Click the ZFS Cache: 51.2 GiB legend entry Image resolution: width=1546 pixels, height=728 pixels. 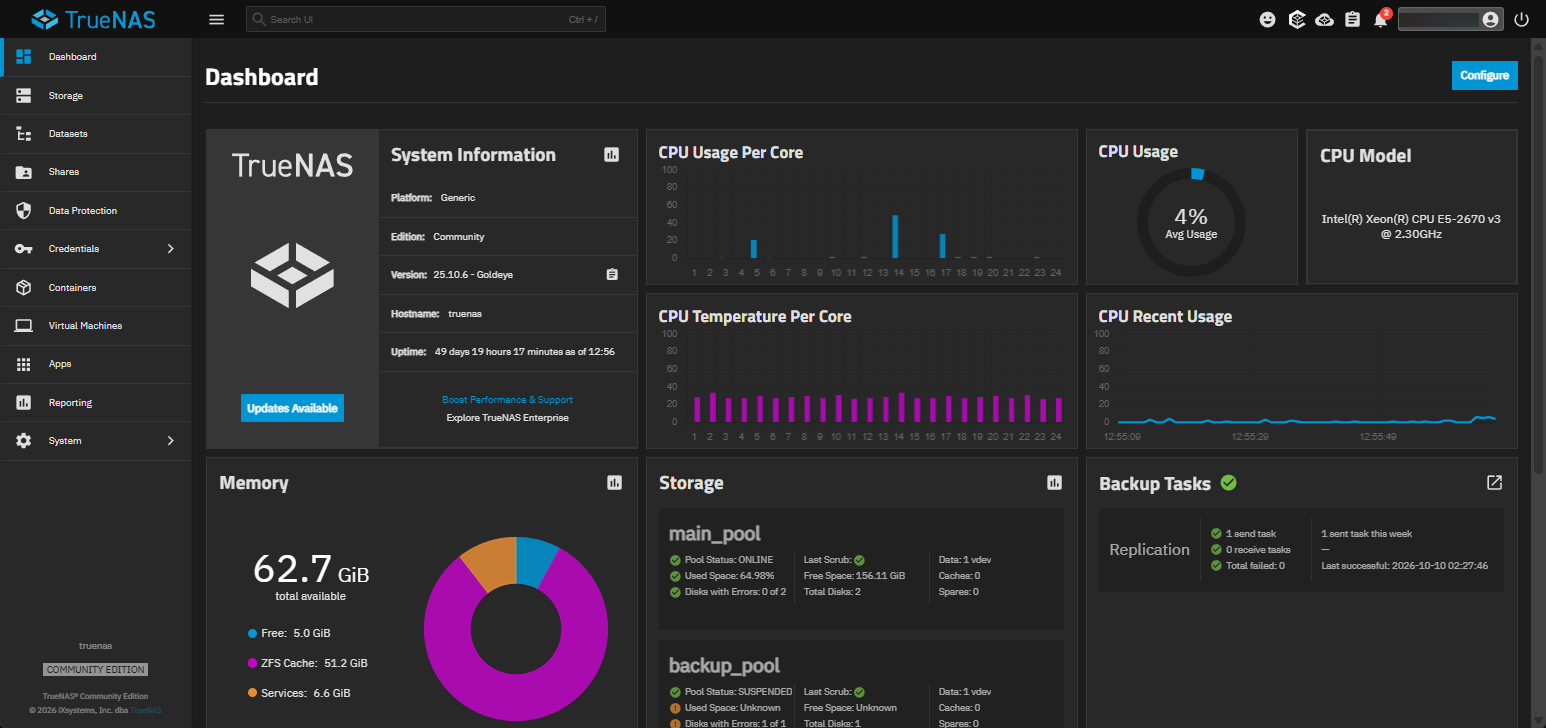(307, 663)
